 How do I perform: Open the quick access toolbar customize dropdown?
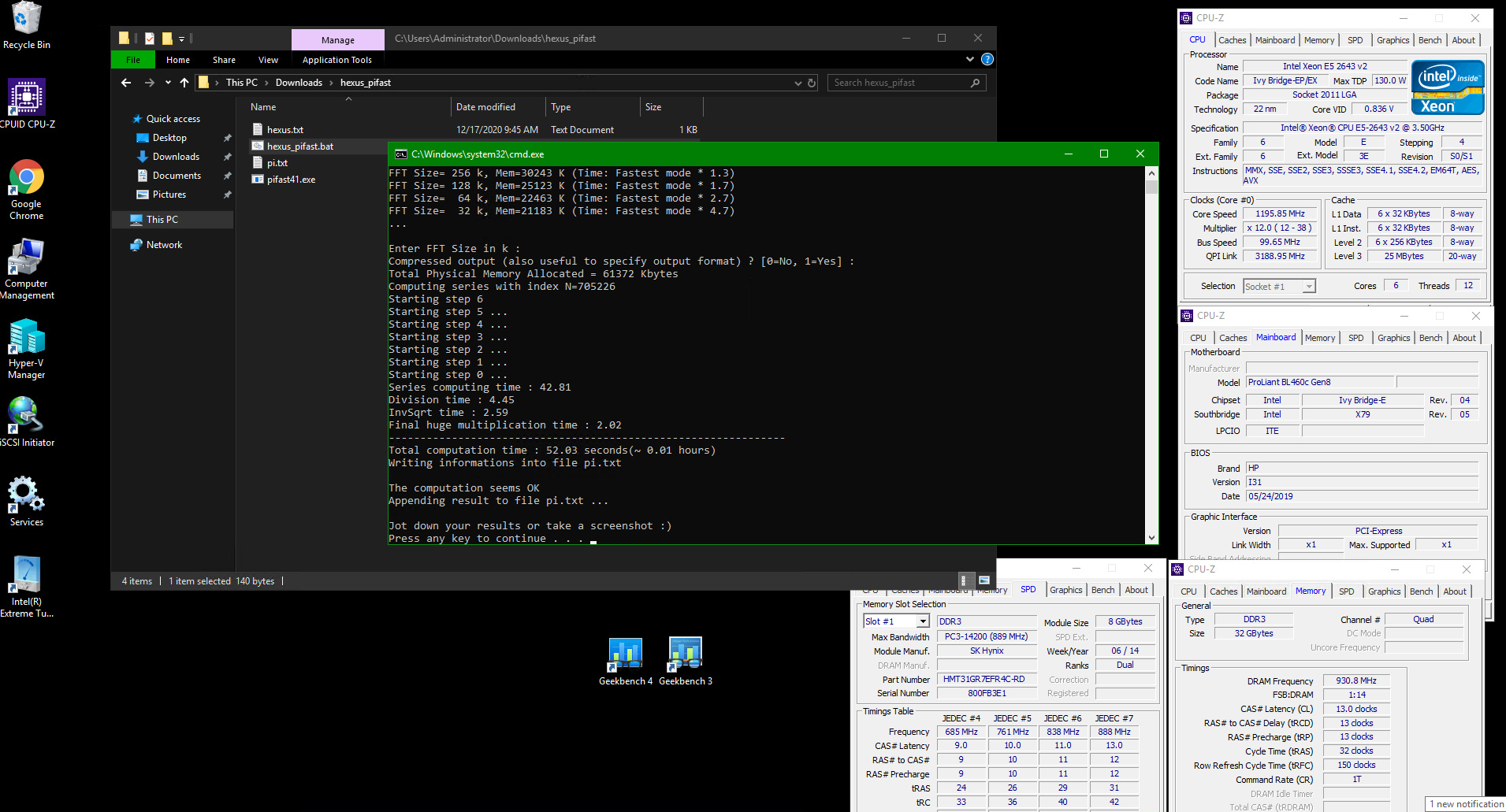181,39
